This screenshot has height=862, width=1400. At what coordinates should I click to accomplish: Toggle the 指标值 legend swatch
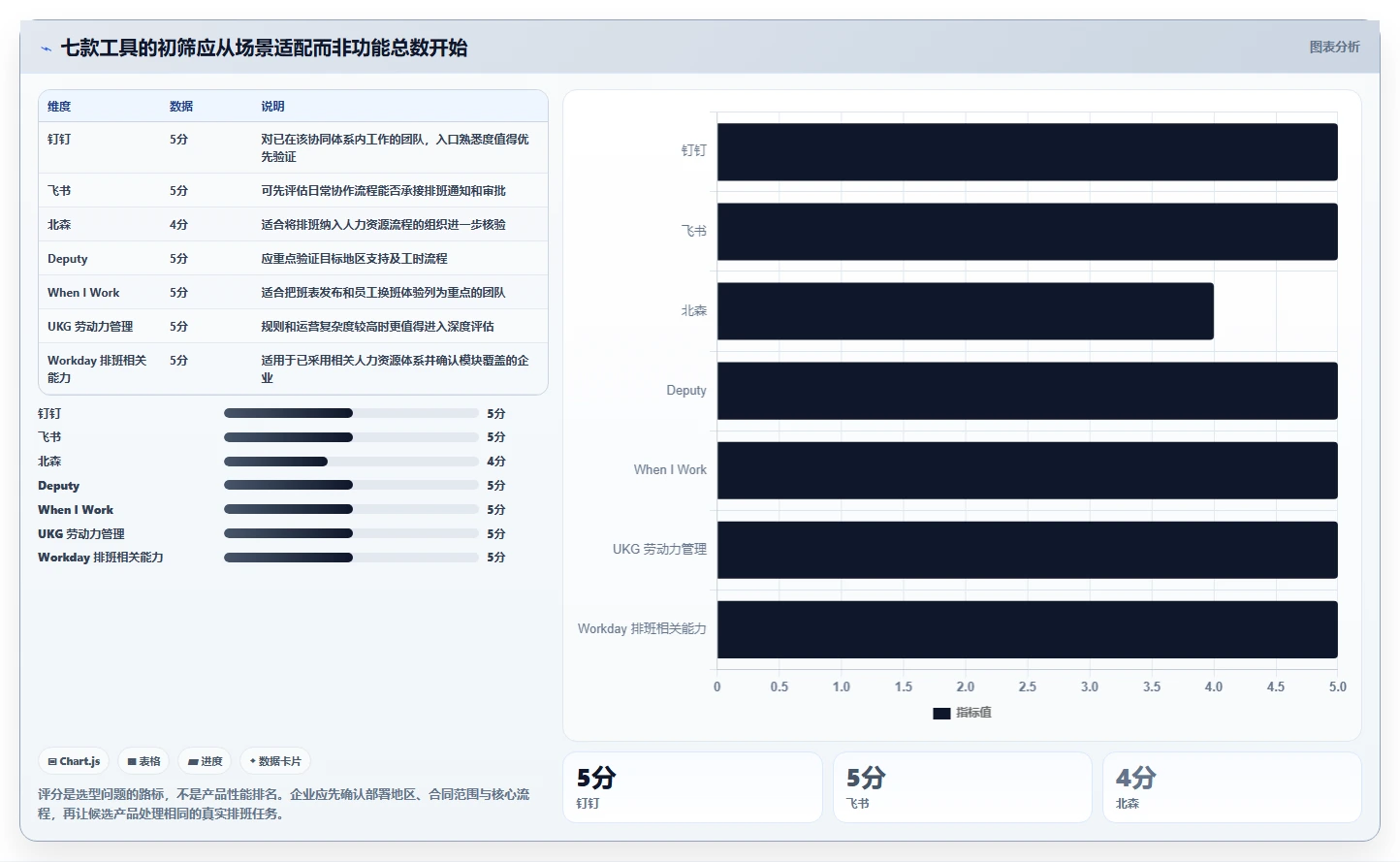pyautogui.click(x=941, y=713)
